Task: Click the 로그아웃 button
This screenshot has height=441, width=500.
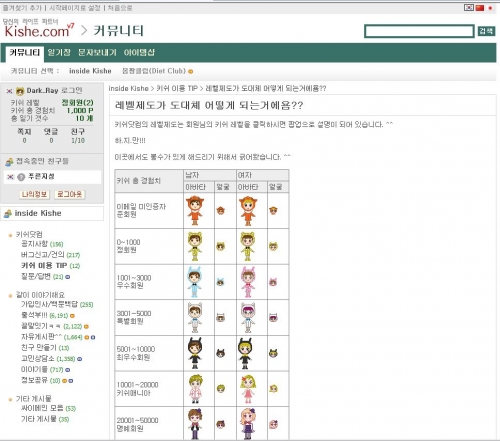Action: [x=70, y=194]
